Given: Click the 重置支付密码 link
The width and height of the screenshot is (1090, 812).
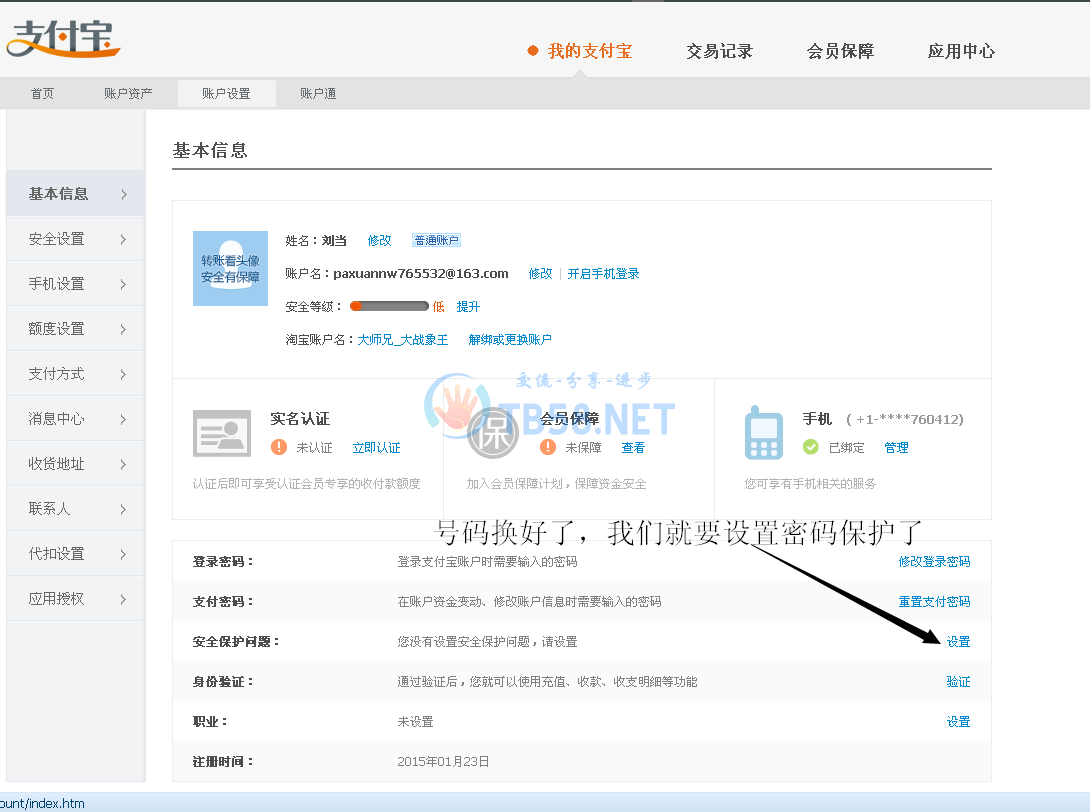Looking at the screenshot, I should [934, 602].
